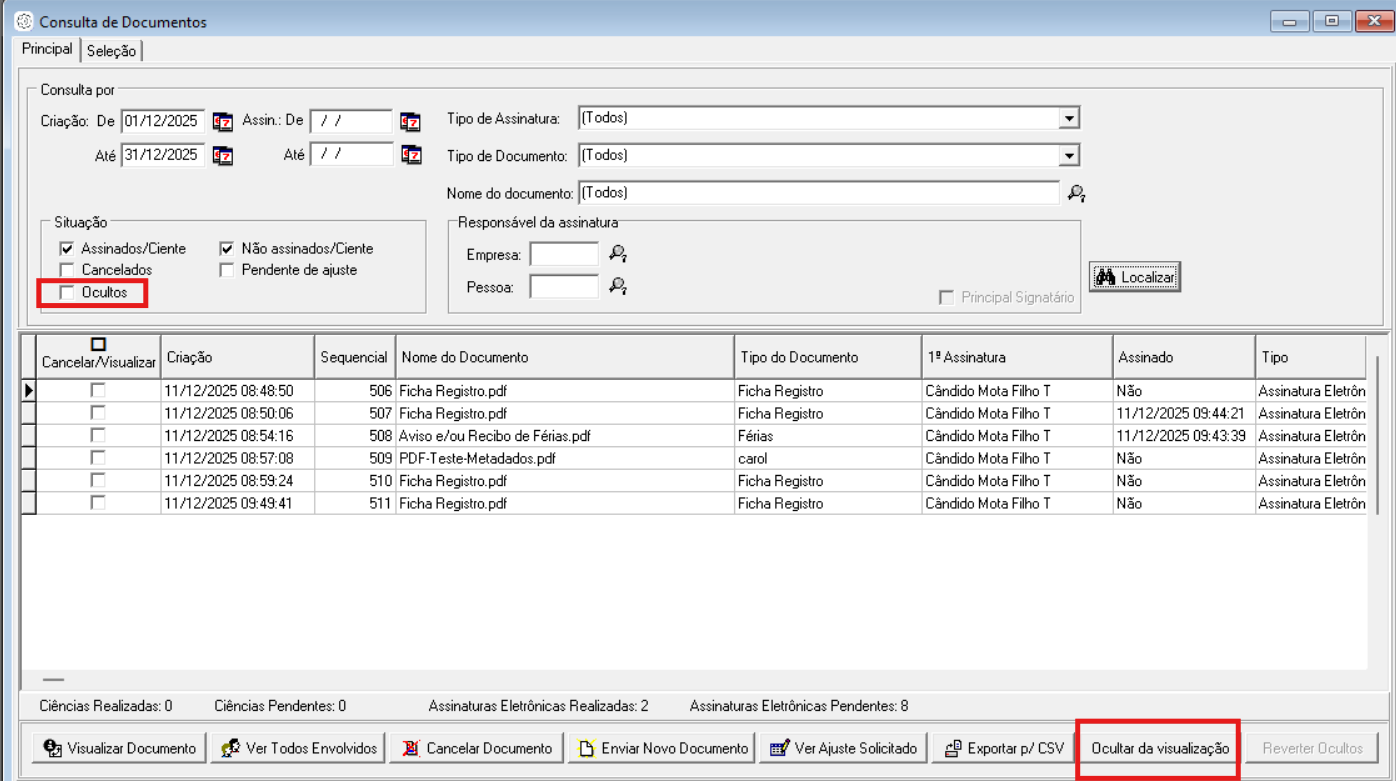Expand the Tipo de Assinatura dropdown
Screen dimensions: 1396x781
point(1069,118)
